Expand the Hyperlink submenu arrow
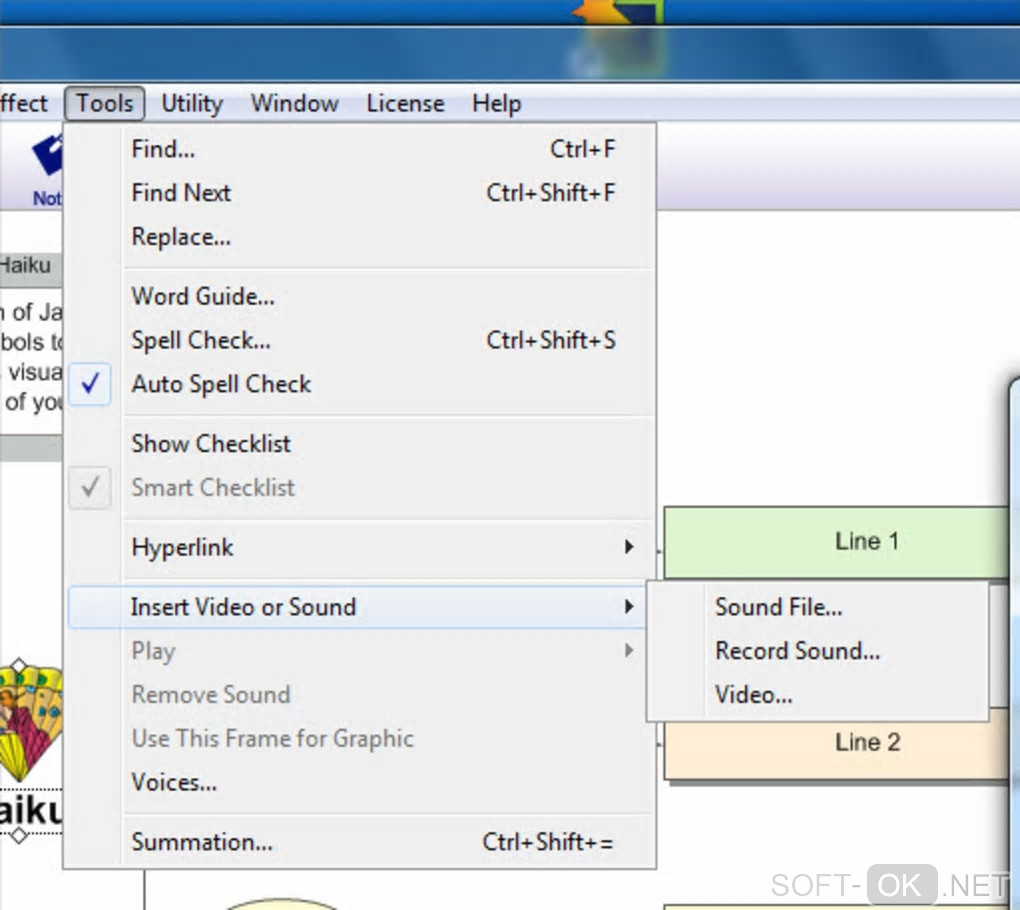 point(628,547)
